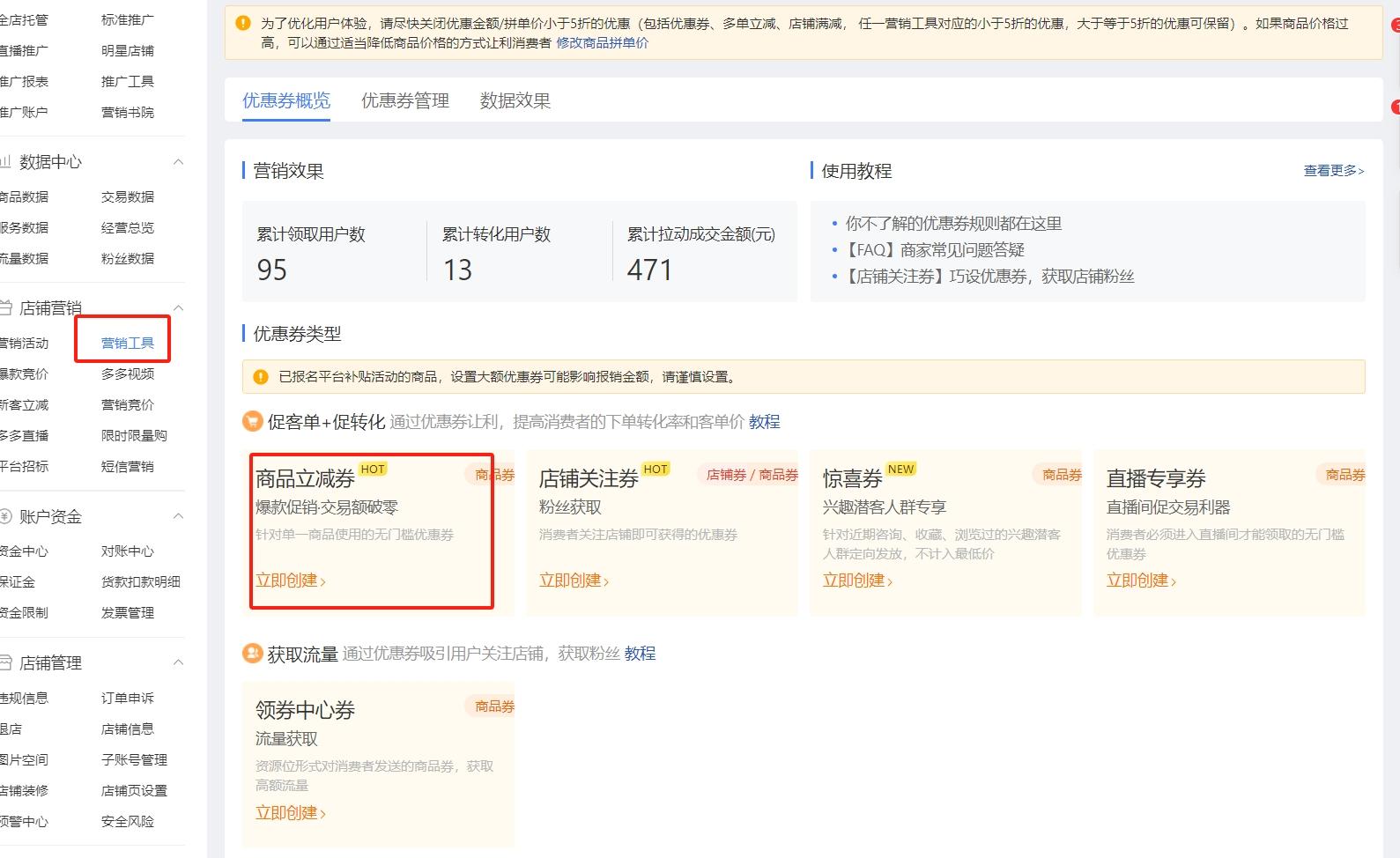Collapse the 店铺营销 section chevron

click(x=179, y=308)
